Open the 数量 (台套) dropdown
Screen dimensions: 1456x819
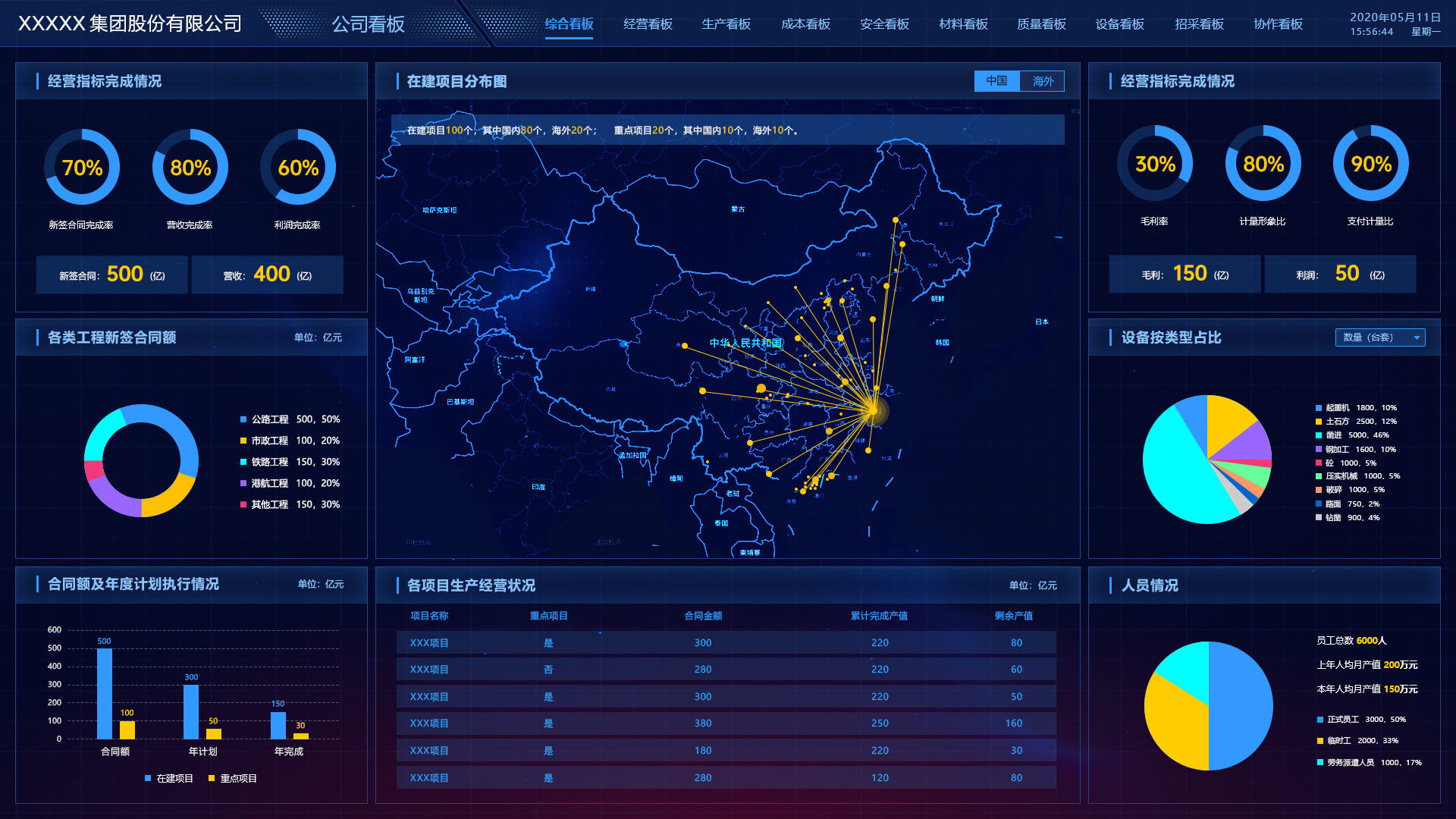(1379, 337)
